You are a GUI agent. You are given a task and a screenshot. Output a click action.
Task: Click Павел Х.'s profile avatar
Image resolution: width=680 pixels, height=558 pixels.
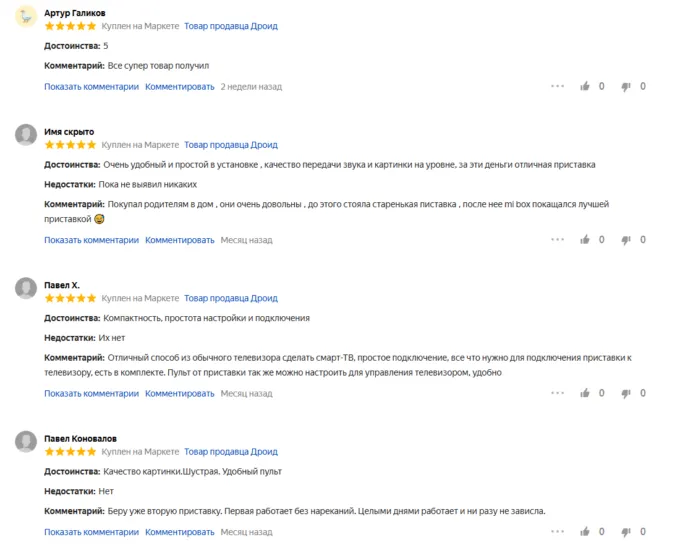[27, 289]
